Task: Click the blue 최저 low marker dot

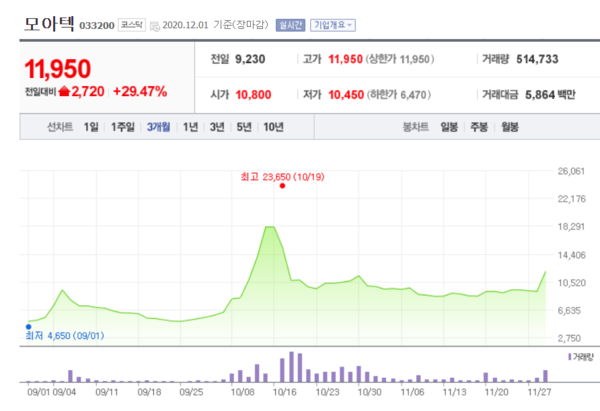Action: coord(28,327)
